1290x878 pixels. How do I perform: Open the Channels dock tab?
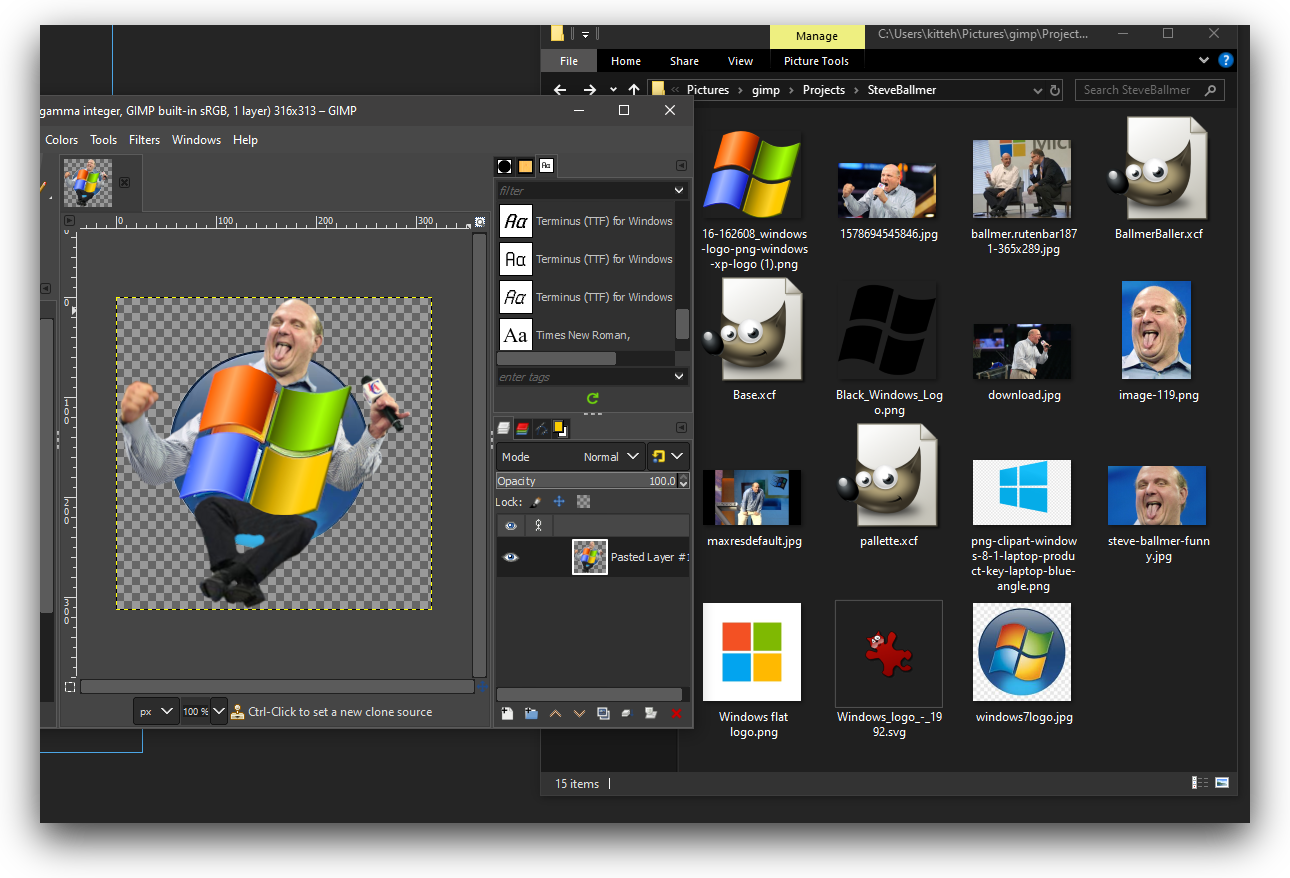pos(522,428)
